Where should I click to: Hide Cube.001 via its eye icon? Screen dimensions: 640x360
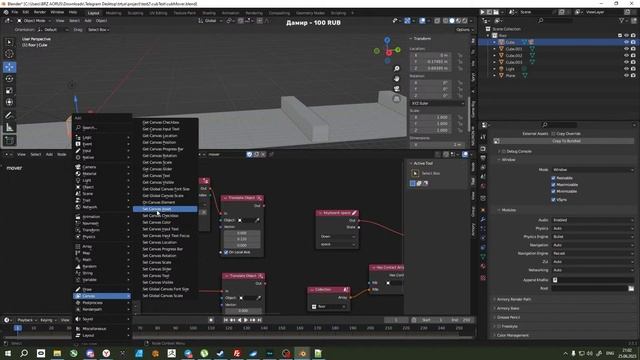coord(626,49)
